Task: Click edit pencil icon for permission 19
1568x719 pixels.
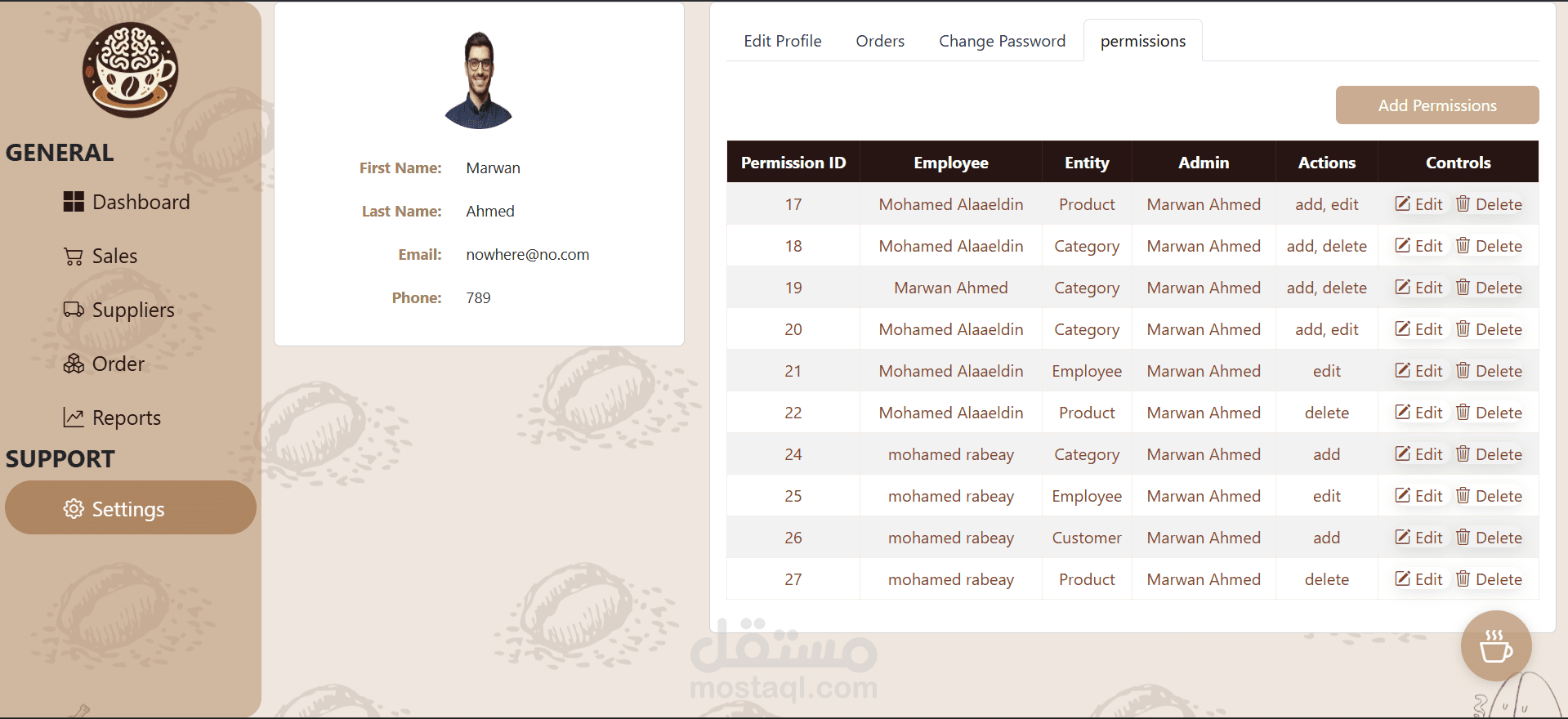Action: coord(1402,287)
